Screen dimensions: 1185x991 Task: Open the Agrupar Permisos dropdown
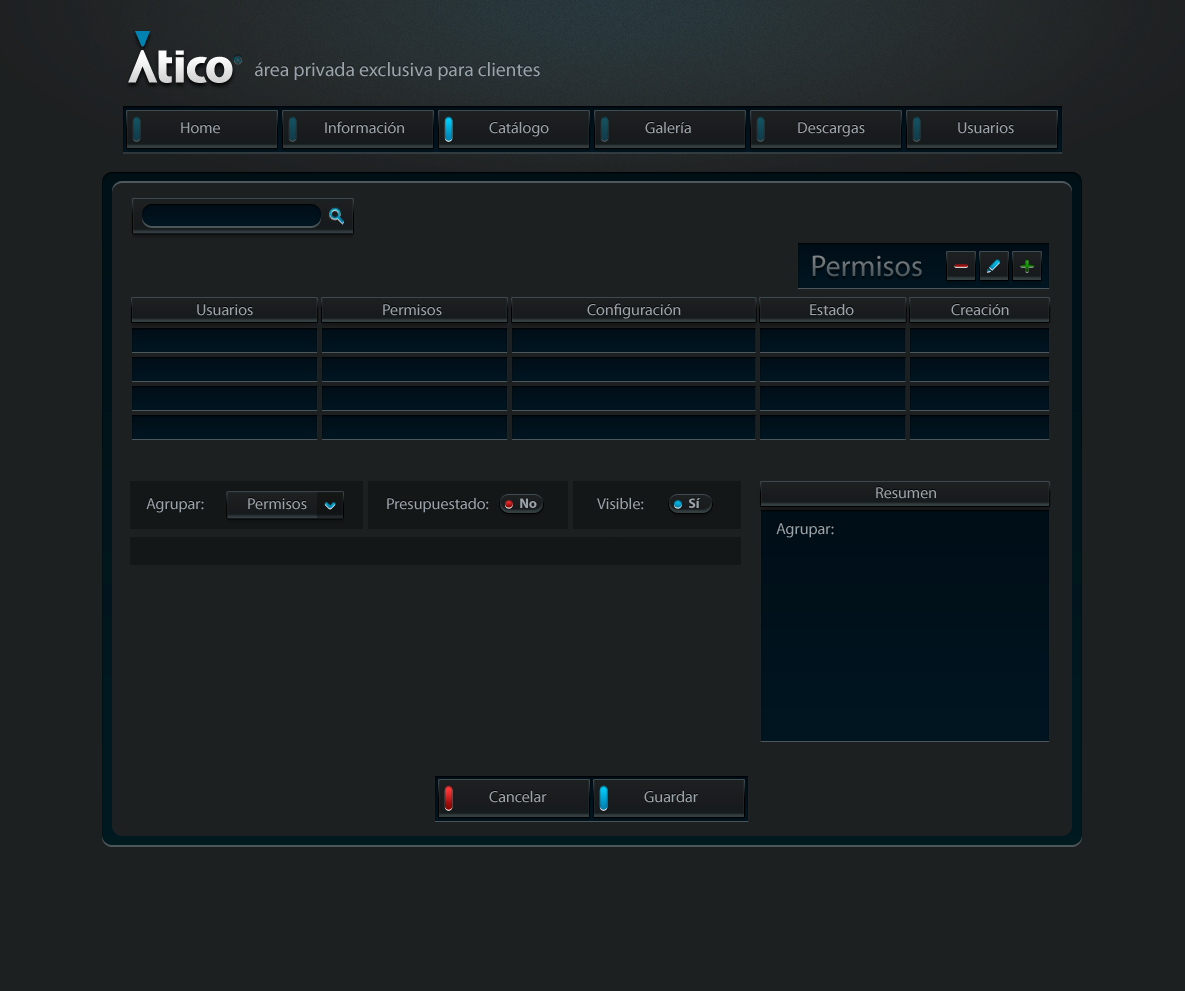pos(285,504)
